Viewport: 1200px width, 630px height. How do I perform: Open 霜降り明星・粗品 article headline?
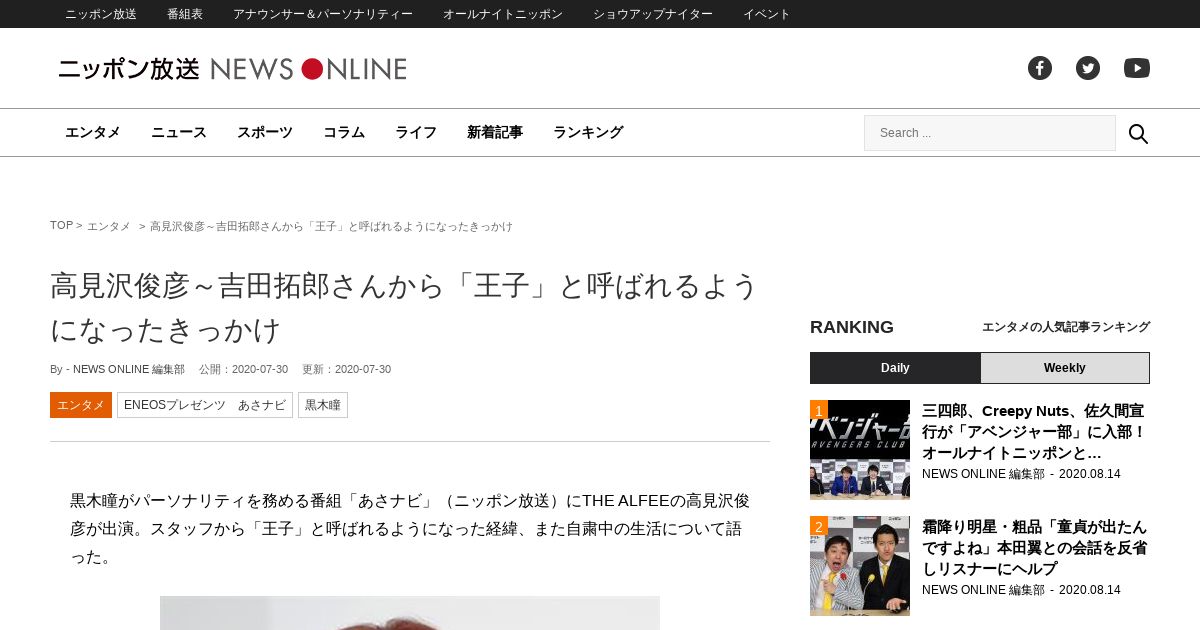coord(1034,548)
